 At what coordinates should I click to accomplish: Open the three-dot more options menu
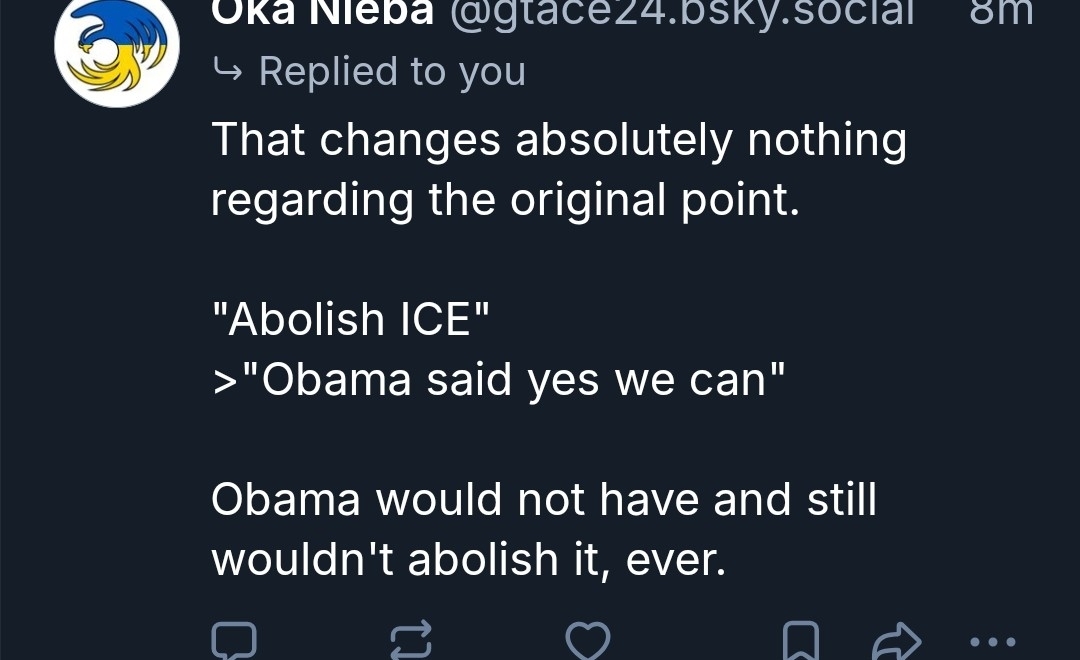click(x=993, y=642)
